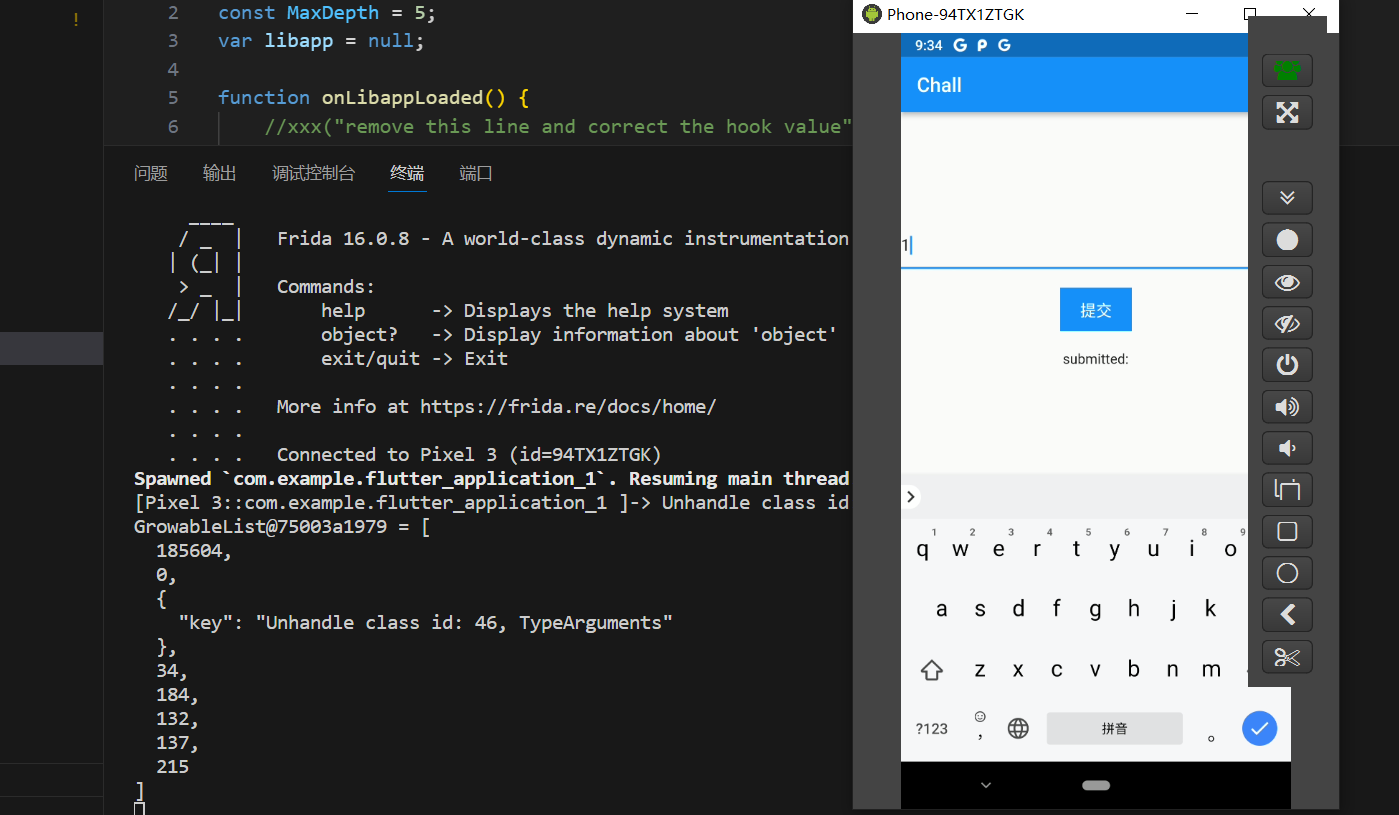Image resolution: width=1399 pixels, height=815 pixels.
Task: Click the Android icon in Phone window title
Action: [x=872, y=14]
